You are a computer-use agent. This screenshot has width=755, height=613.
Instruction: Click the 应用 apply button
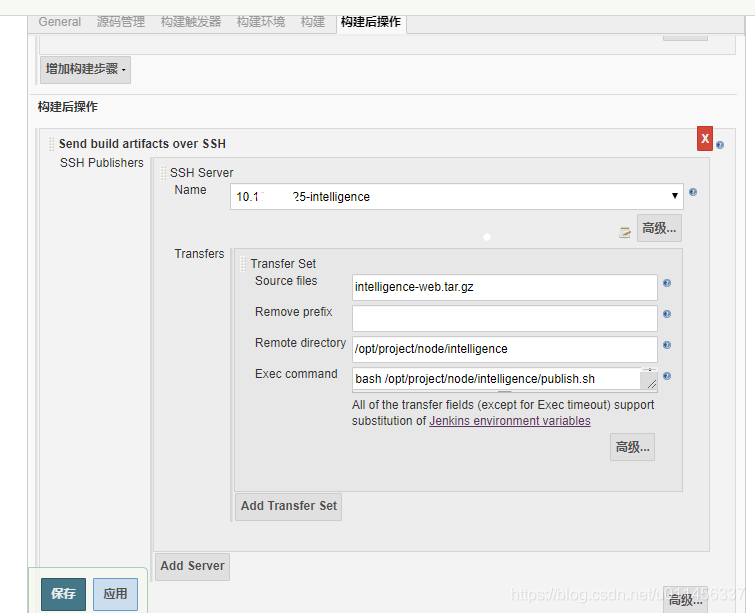tap(116, 594)
